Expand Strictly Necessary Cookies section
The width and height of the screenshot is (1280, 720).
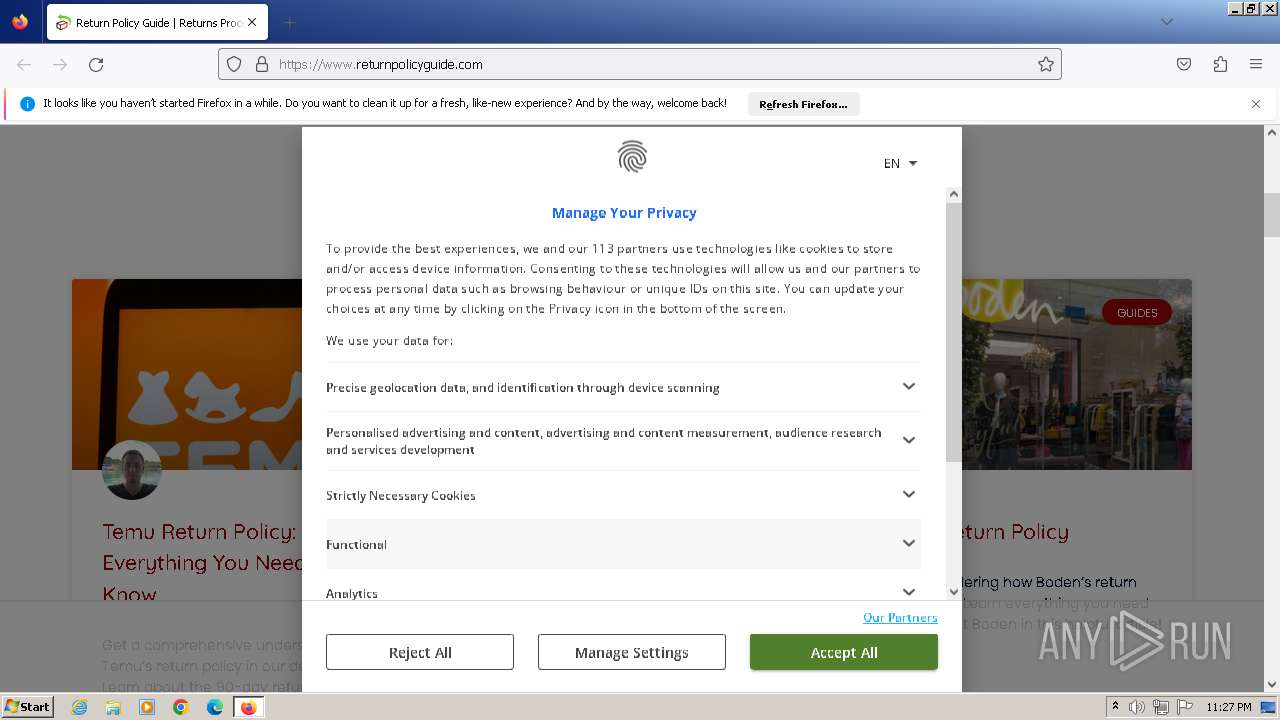[623, 495]
